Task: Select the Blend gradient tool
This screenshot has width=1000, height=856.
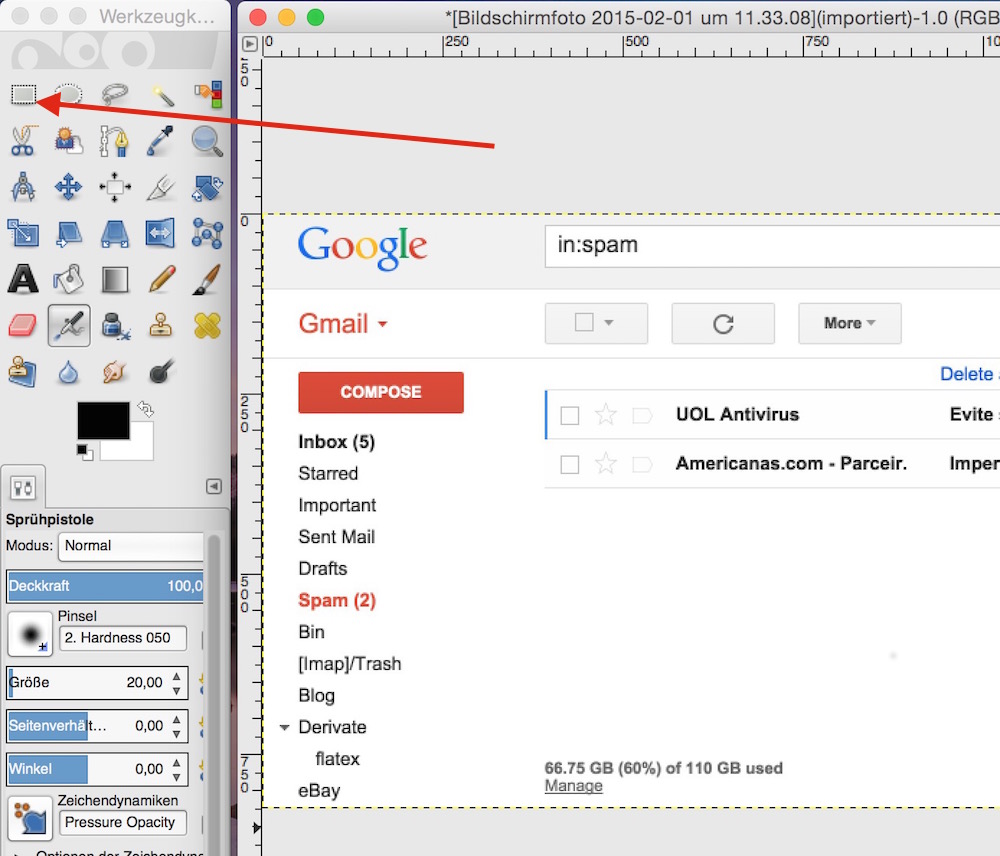Action: 115,279
